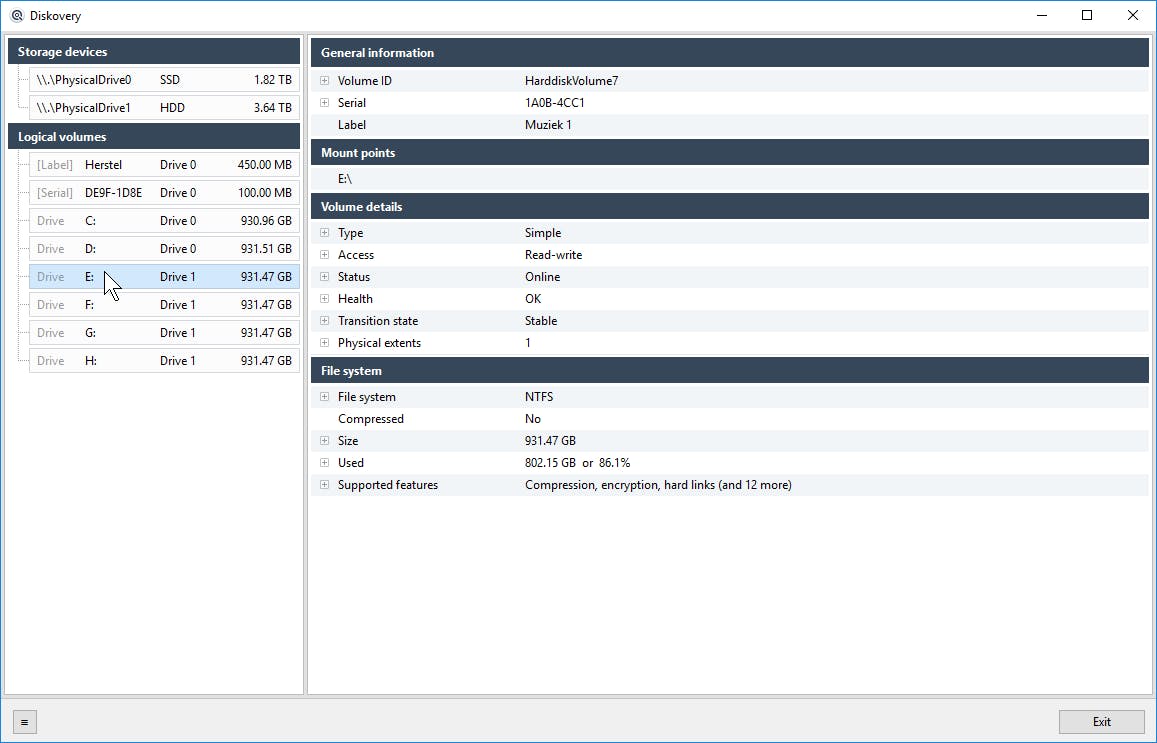Click the Mount points section header
This screenshot has height=743, width=1157.
point(730,153)
